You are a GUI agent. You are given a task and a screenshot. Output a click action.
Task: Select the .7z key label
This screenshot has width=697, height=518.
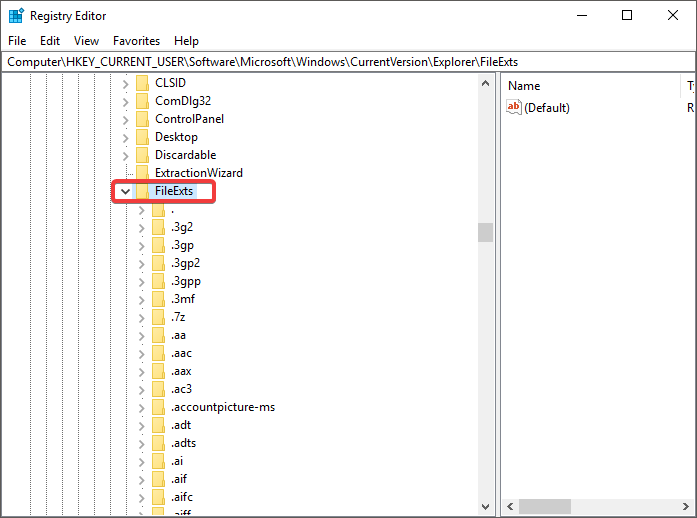(178, 317)
